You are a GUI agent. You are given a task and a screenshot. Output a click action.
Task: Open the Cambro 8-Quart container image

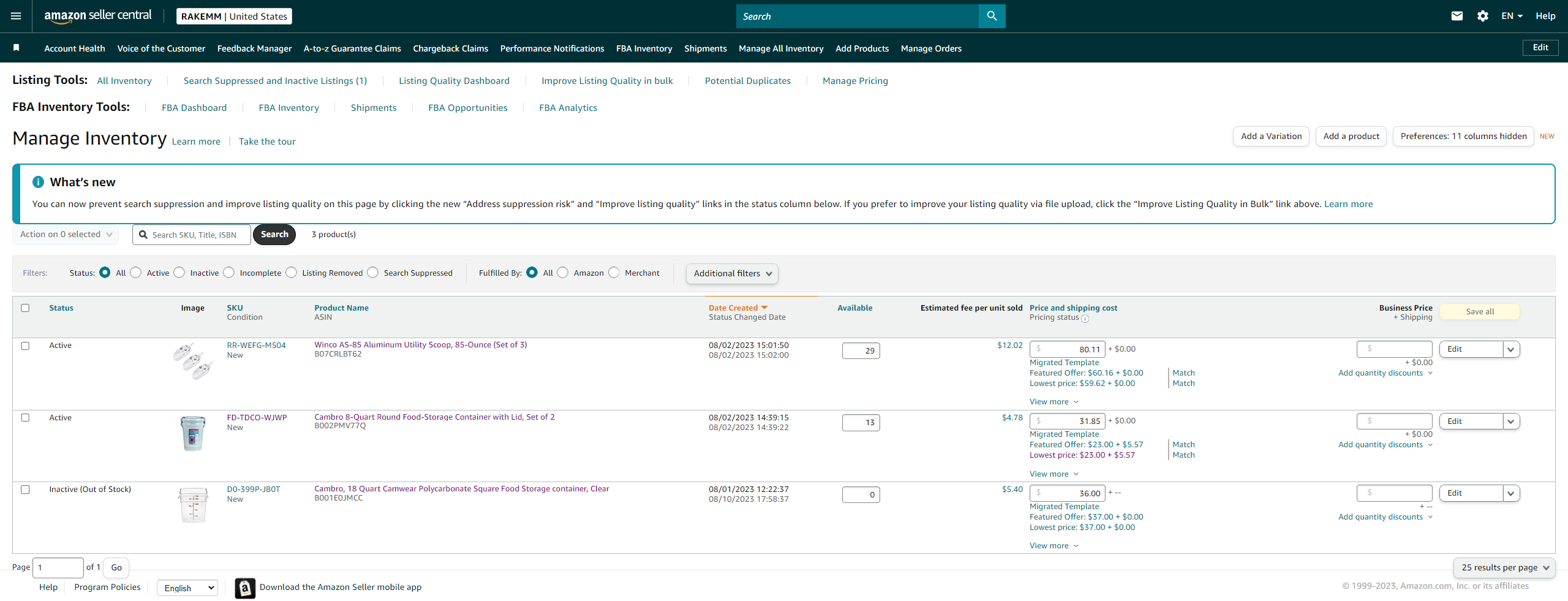[x=193, y=433]
